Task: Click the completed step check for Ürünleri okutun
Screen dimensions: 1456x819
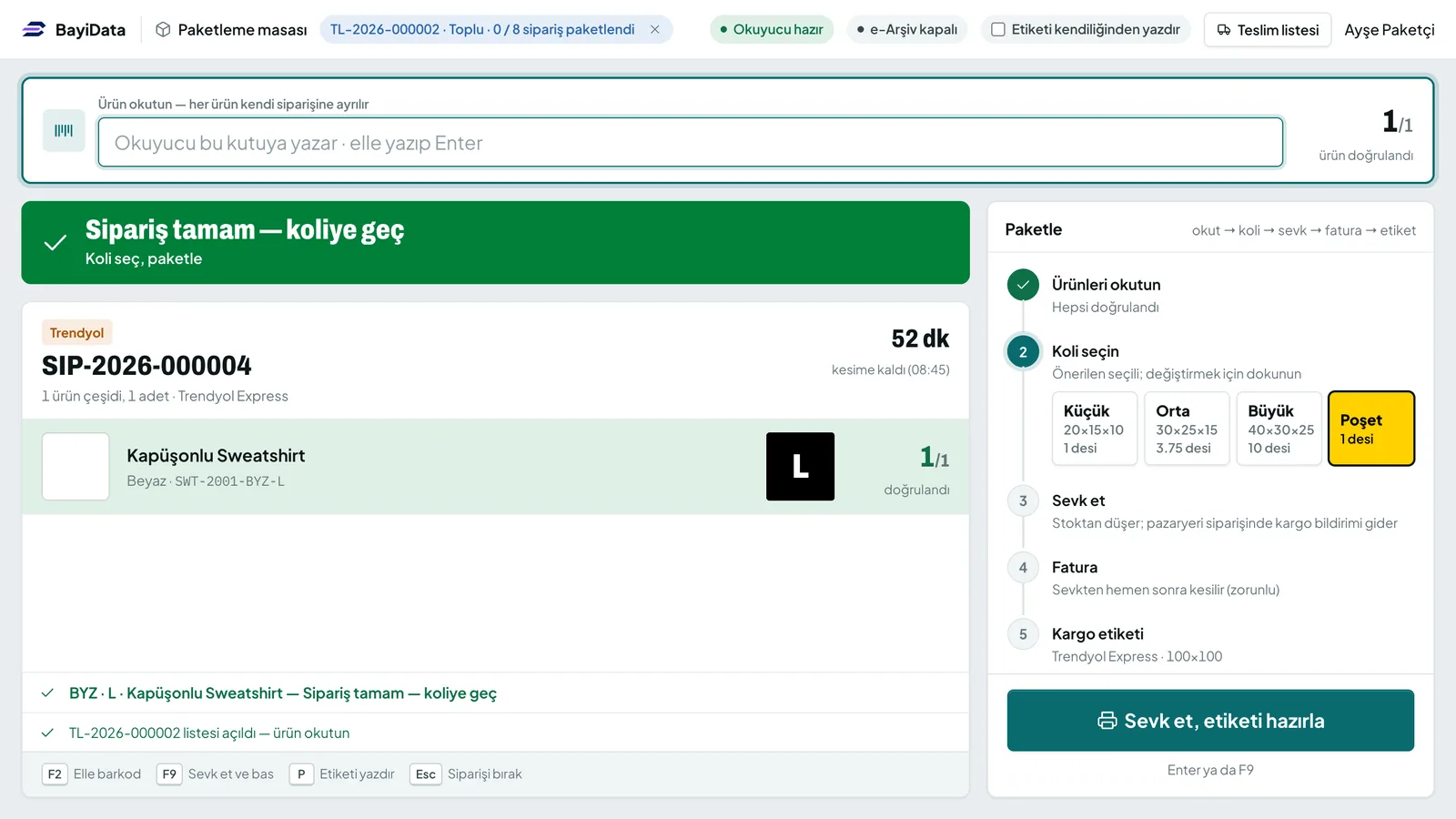Action: pos(1023,285)
